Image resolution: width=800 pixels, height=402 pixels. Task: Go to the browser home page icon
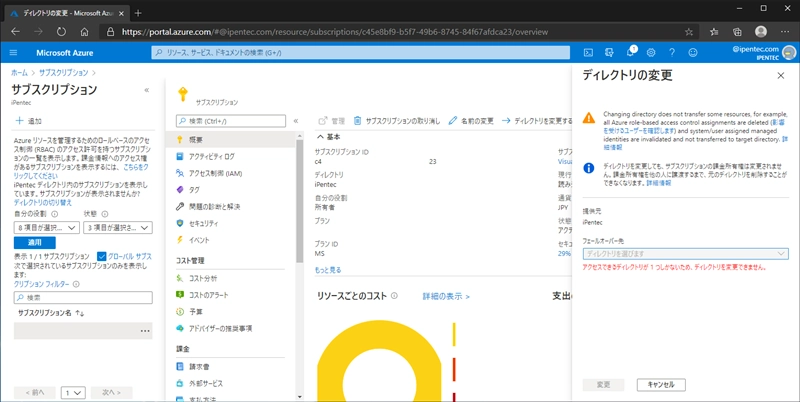pos(85,32)
